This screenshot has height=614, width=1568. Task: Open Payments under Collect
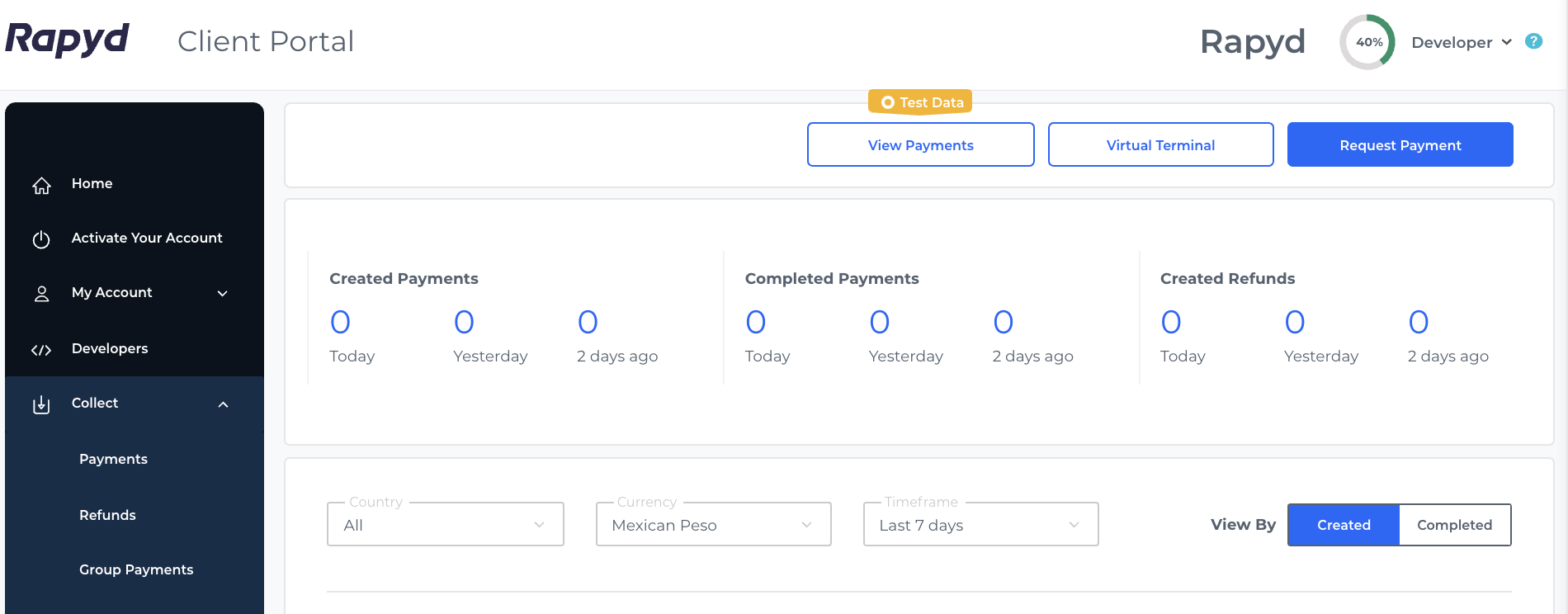(113, 459)
